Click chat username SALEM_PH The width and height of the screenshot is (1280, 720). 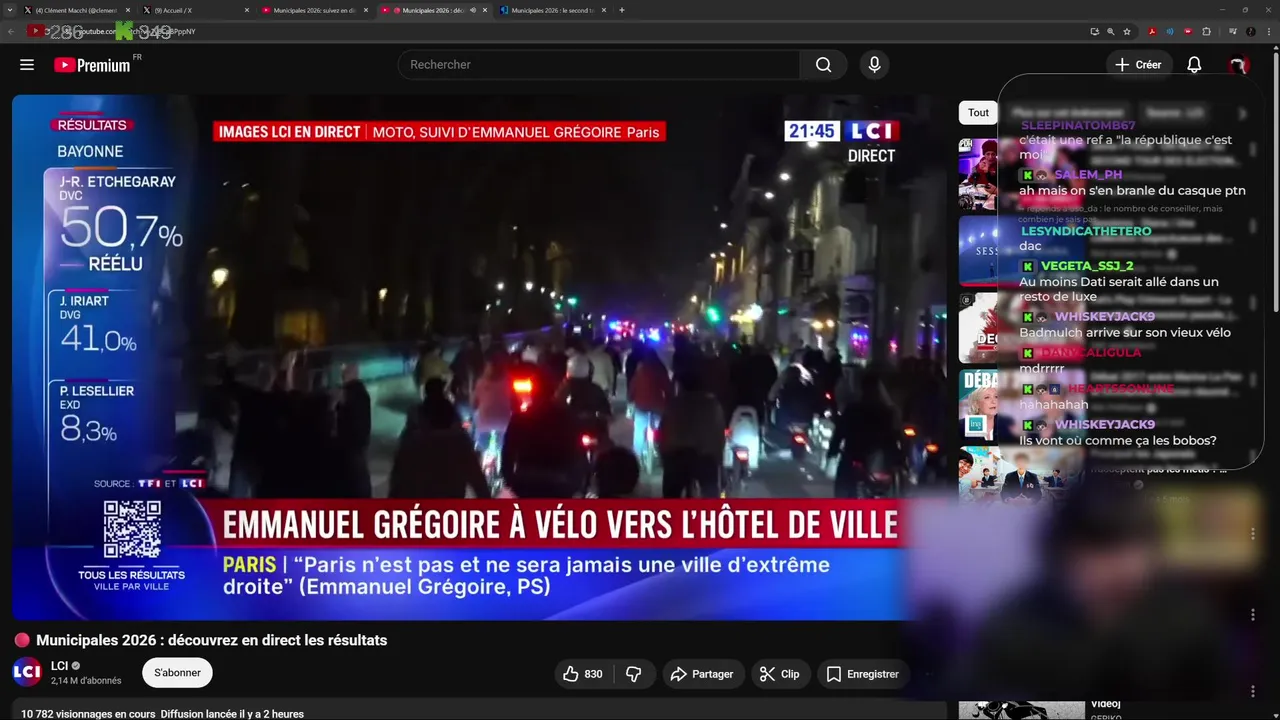pos(1088,175)
